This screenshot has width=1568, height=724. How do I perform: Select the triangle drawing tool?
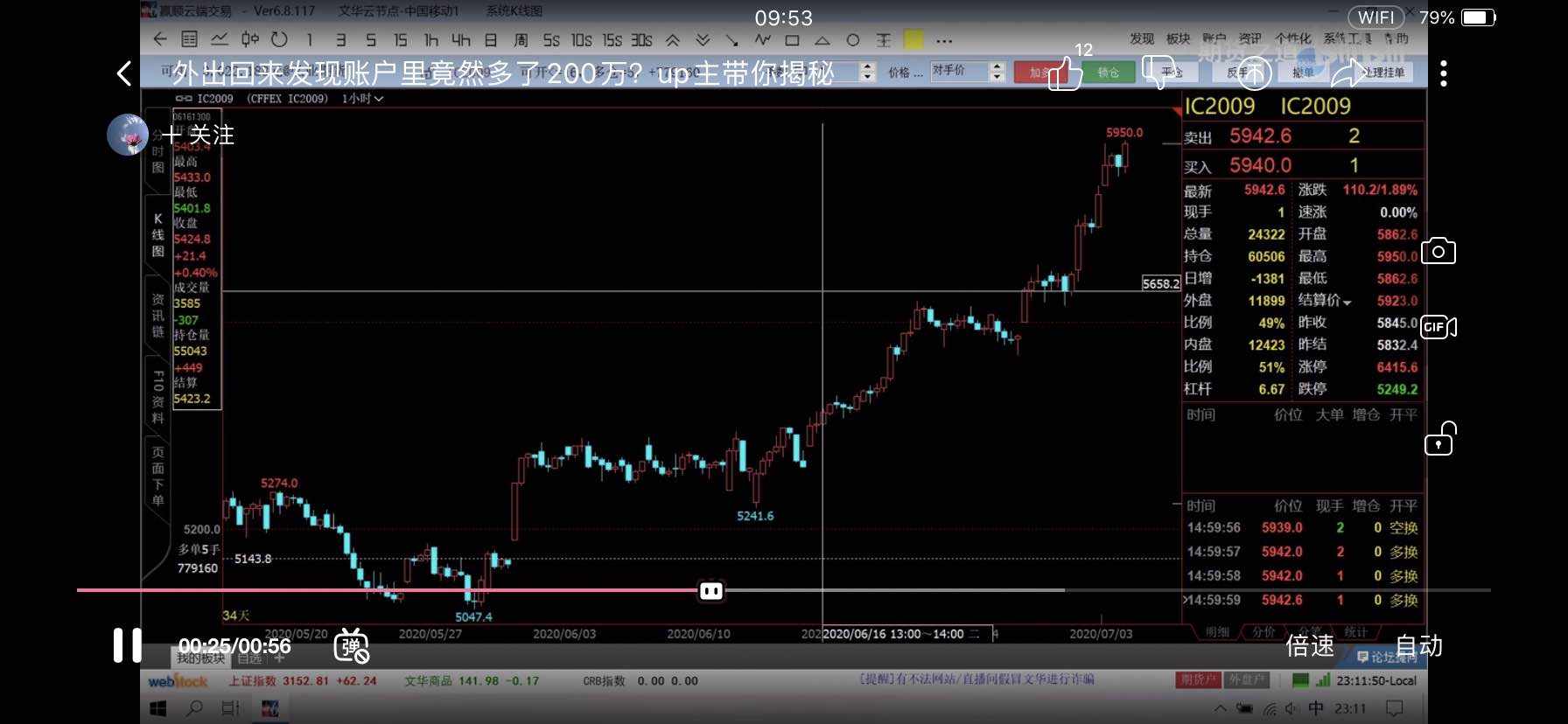pos(822,40)
